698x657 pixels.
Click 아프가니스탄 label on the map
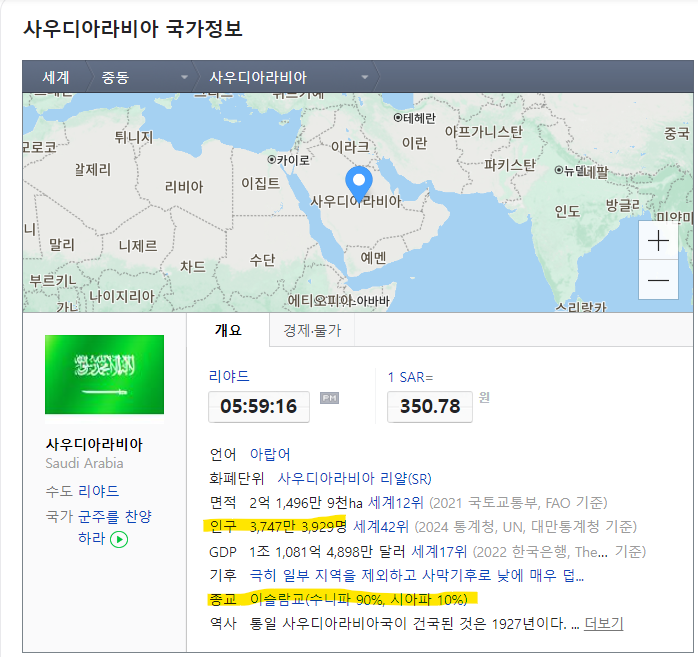click(484, 132)
